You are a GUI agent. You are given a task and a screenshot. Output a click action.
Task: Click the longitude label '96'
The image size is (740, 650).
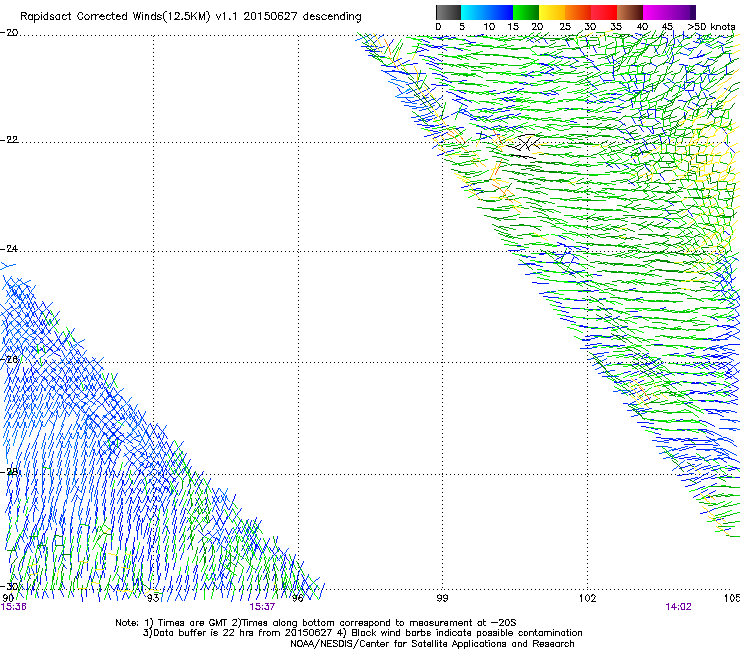(x=297, y=598)
